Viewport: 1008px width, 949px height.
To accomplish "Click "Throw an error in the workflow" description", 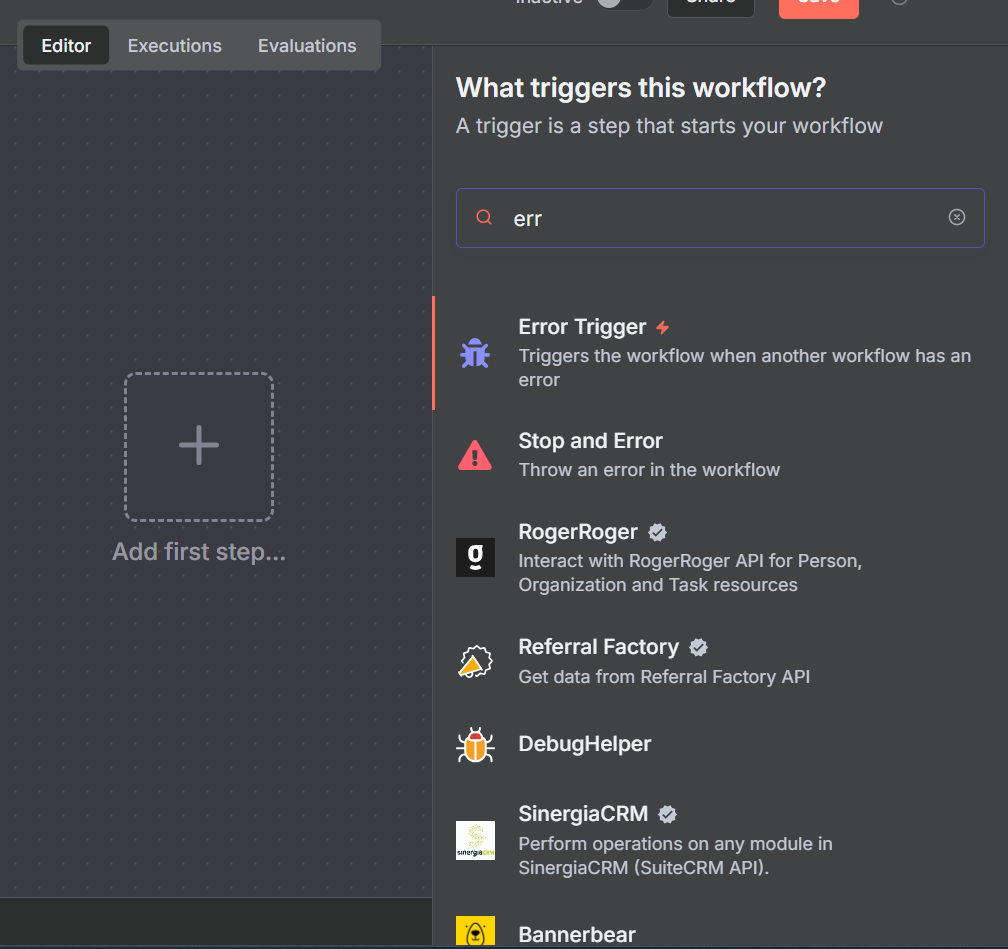I will (649, 470).
